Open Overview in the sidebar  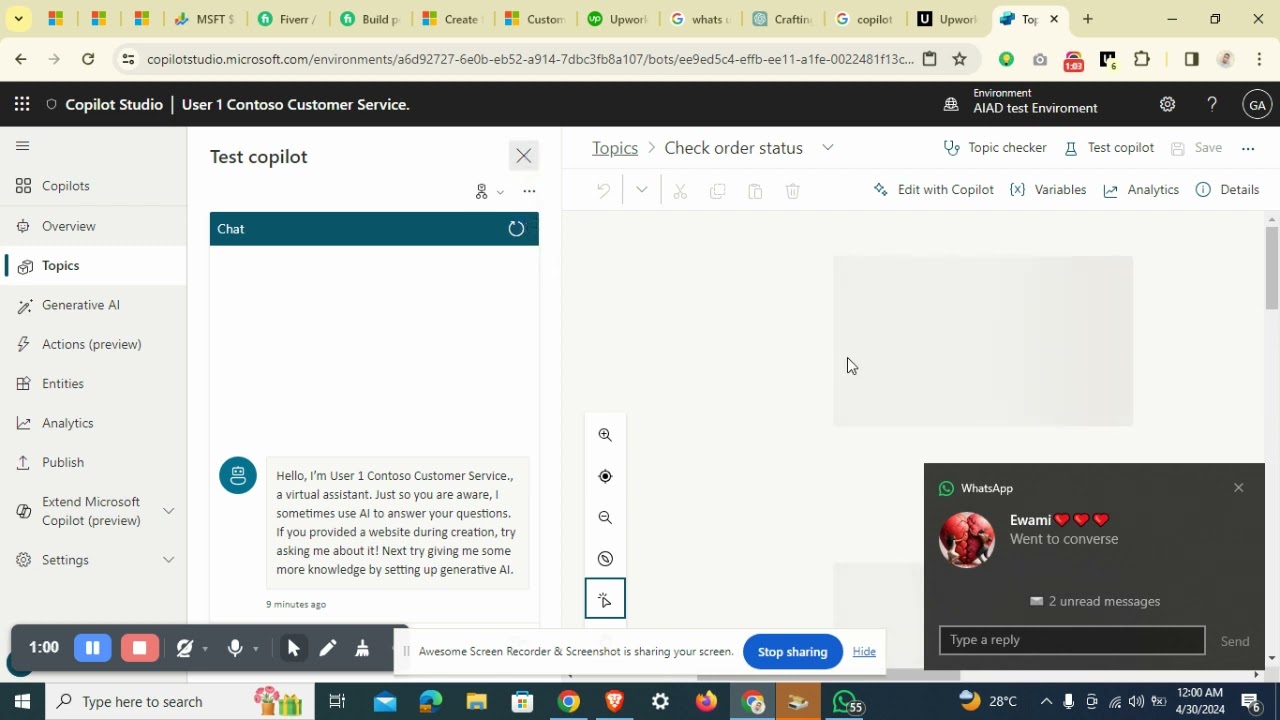pos(93,226)
